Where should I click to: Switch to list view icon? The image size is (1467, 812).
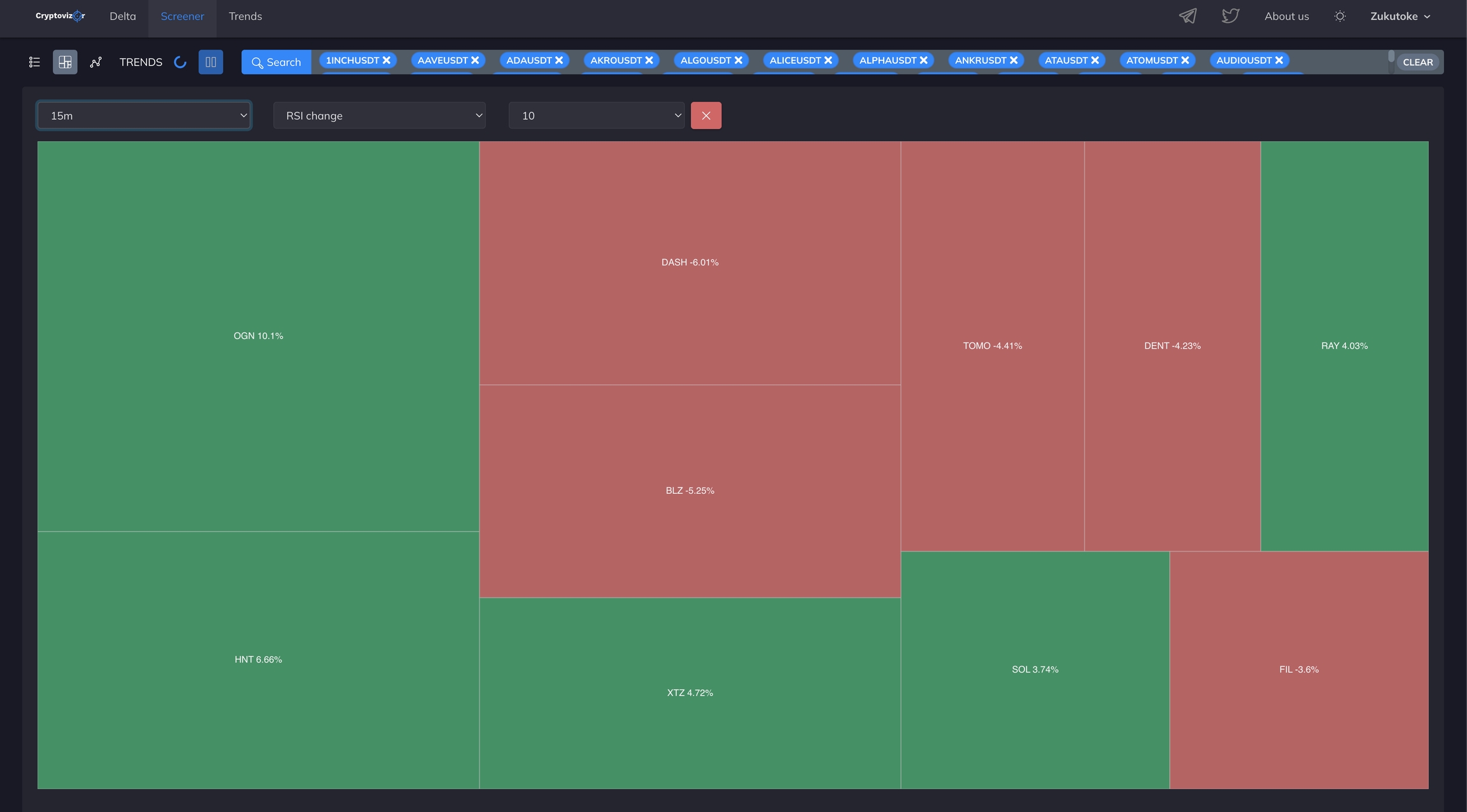(x=34, y=62)
